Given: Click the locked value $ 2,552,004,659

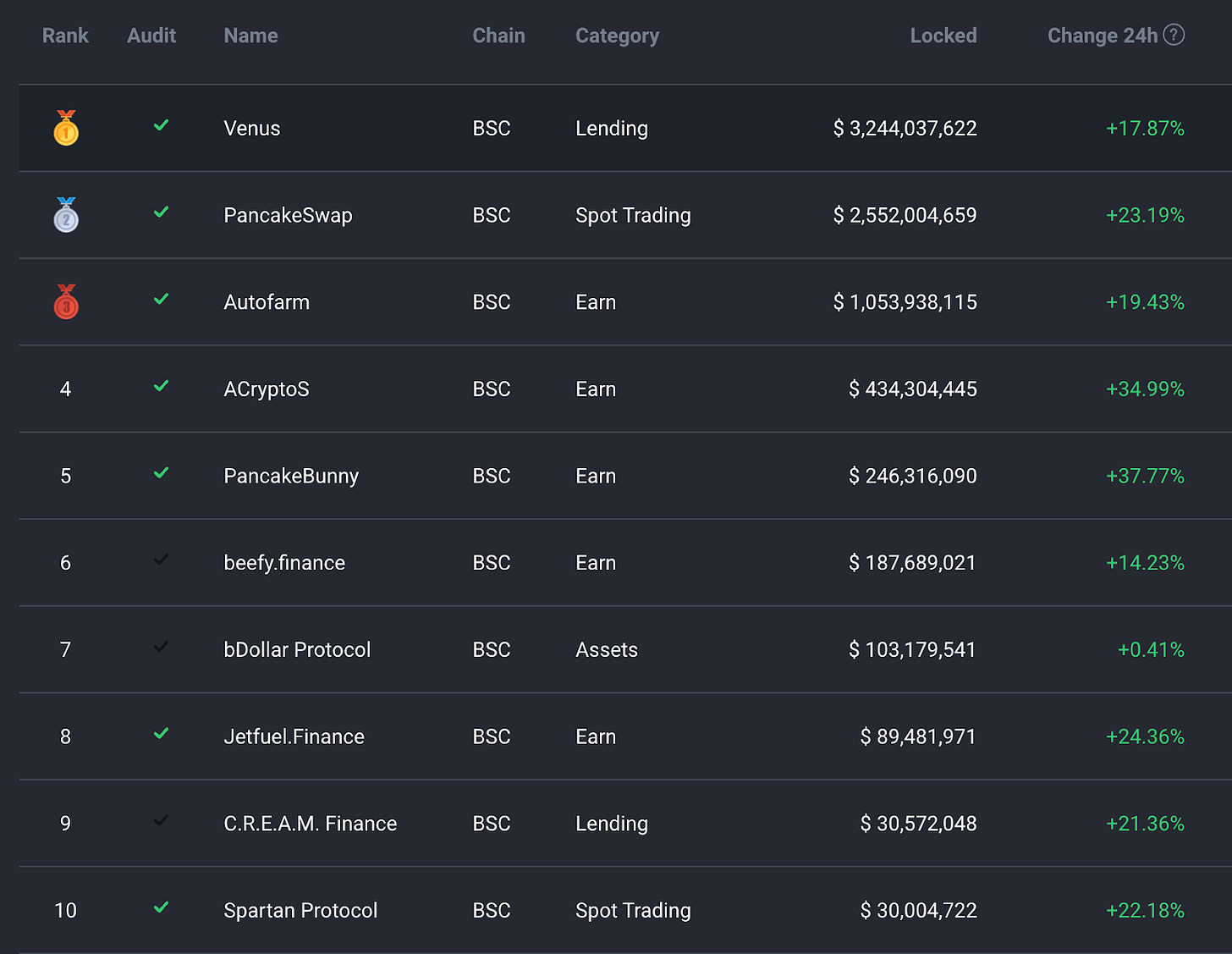Looking at the screenshot, I should point(905,215).
